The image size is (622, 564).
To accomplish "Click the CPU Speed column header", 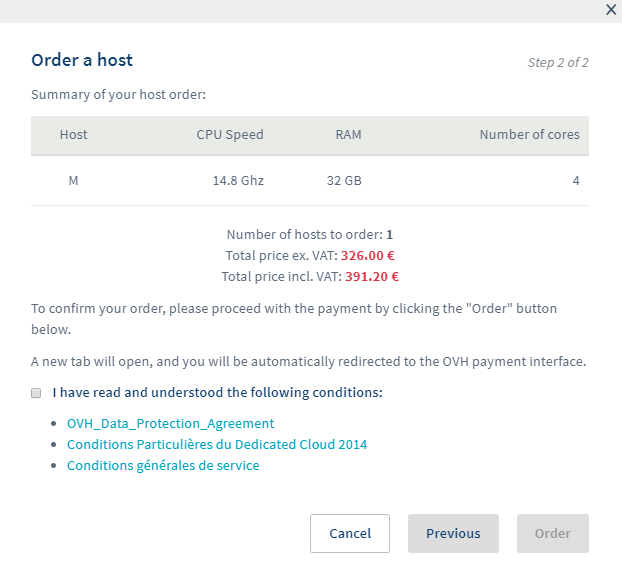I will coord(230,134).
